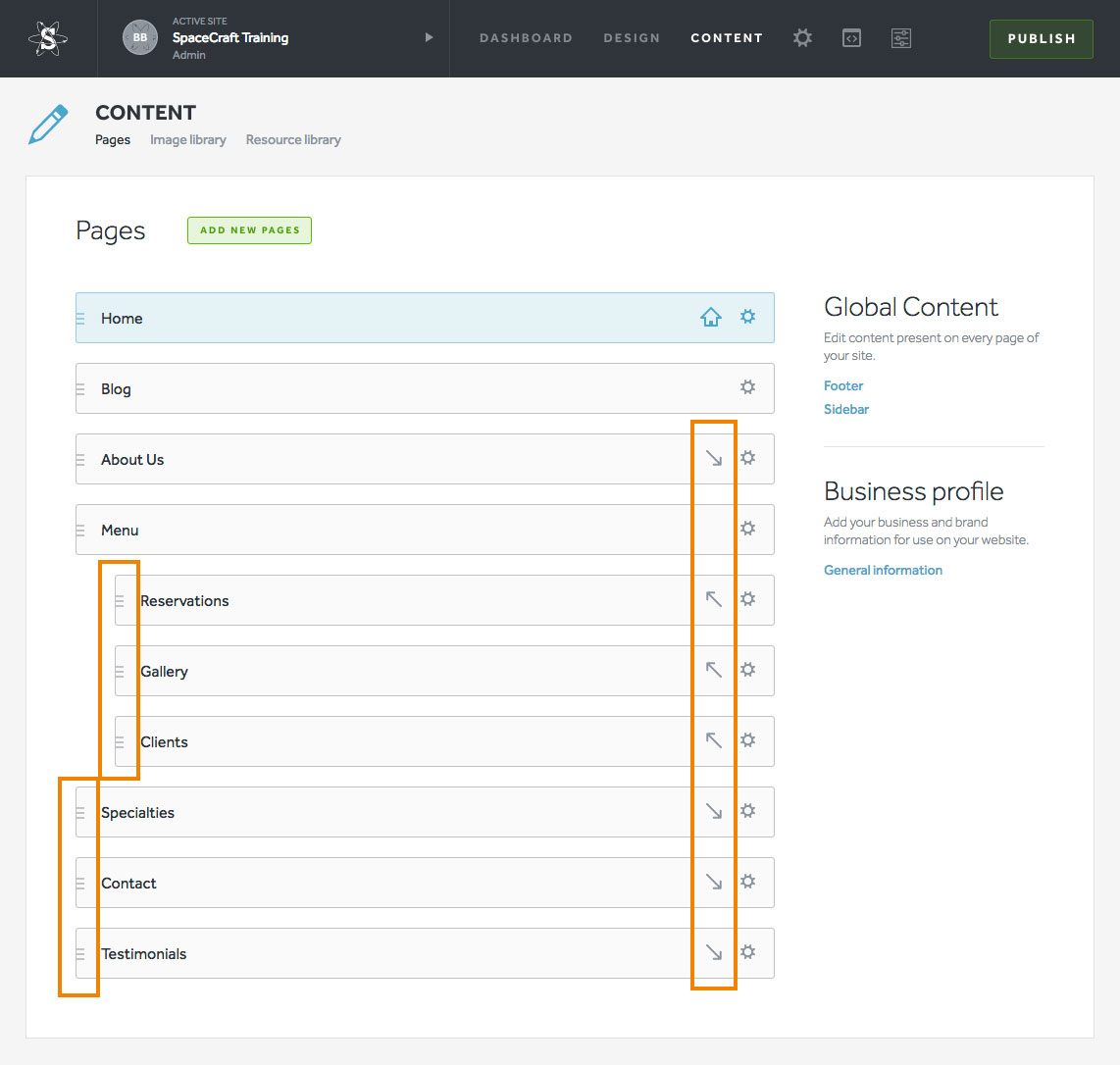The image size is (1120, 1065).
Task: Publish the site
Action: (x=1041, y=38)
